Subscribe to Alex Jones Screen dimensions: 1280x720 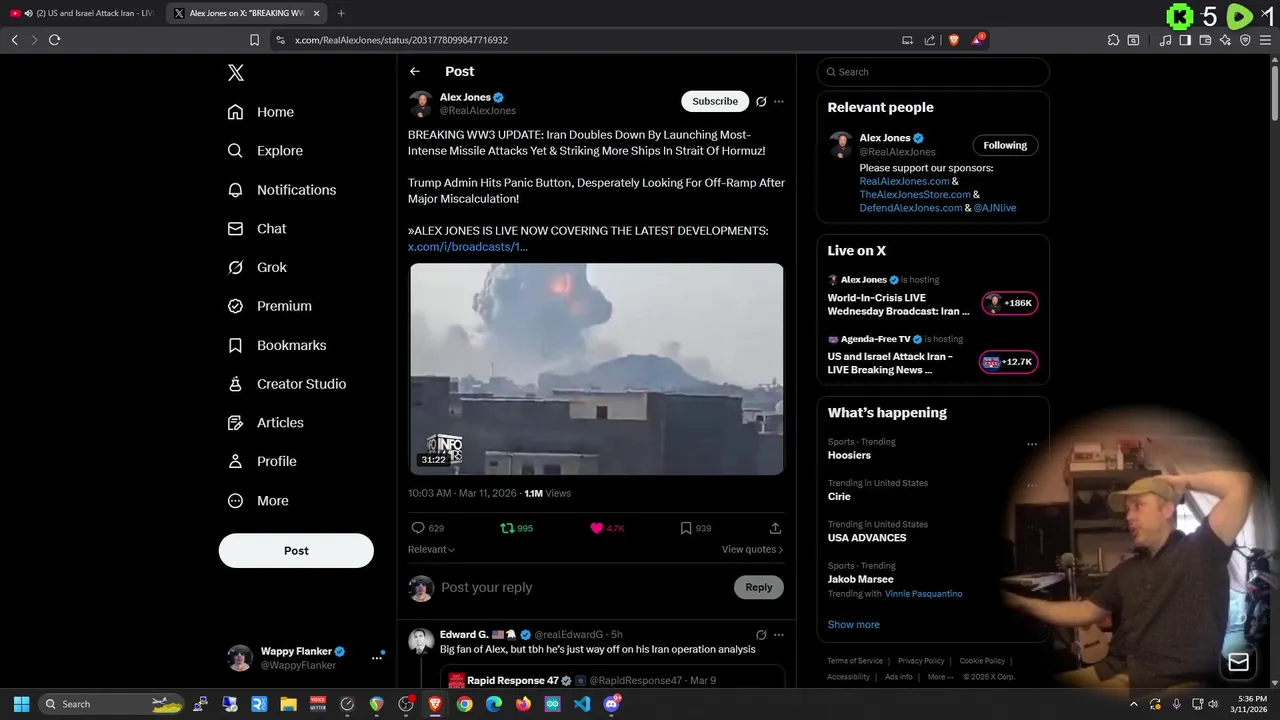pyautogui.click(x=715, y=101)
